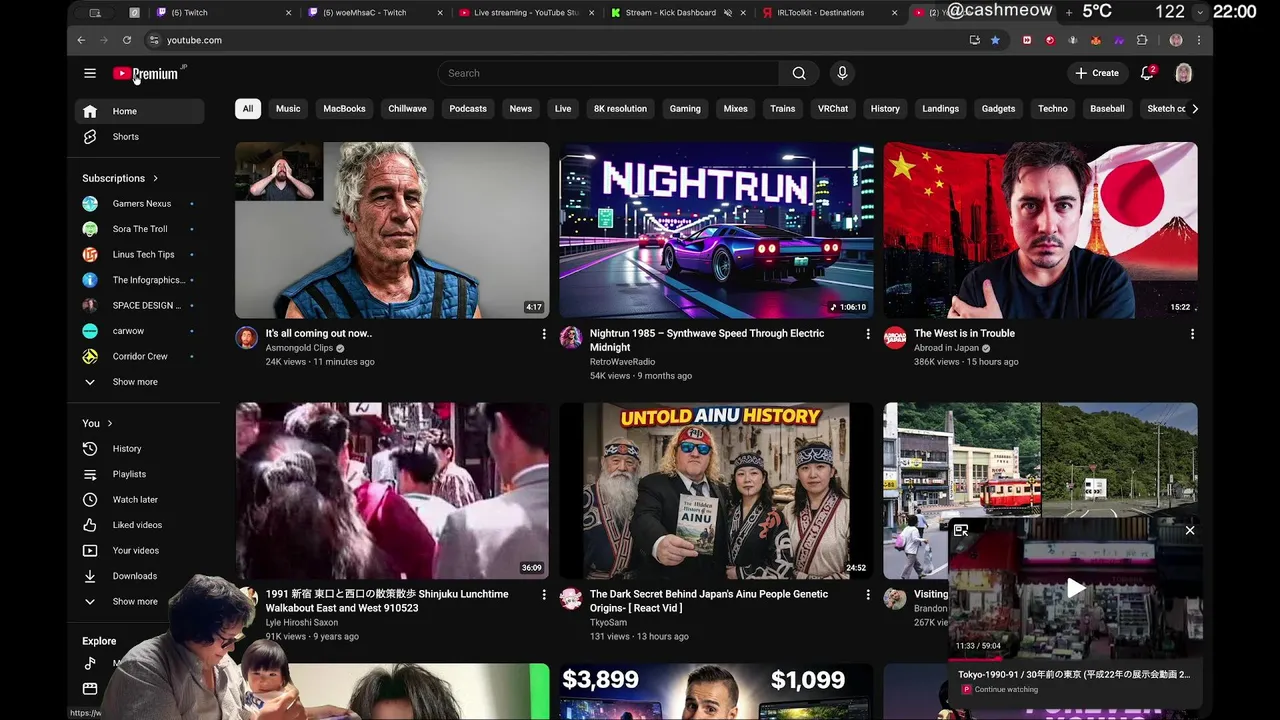Expand Show more under Subscriptions
Image resolution: width=1280 pixels, height=720 pixels.
[x=140, y=382]
